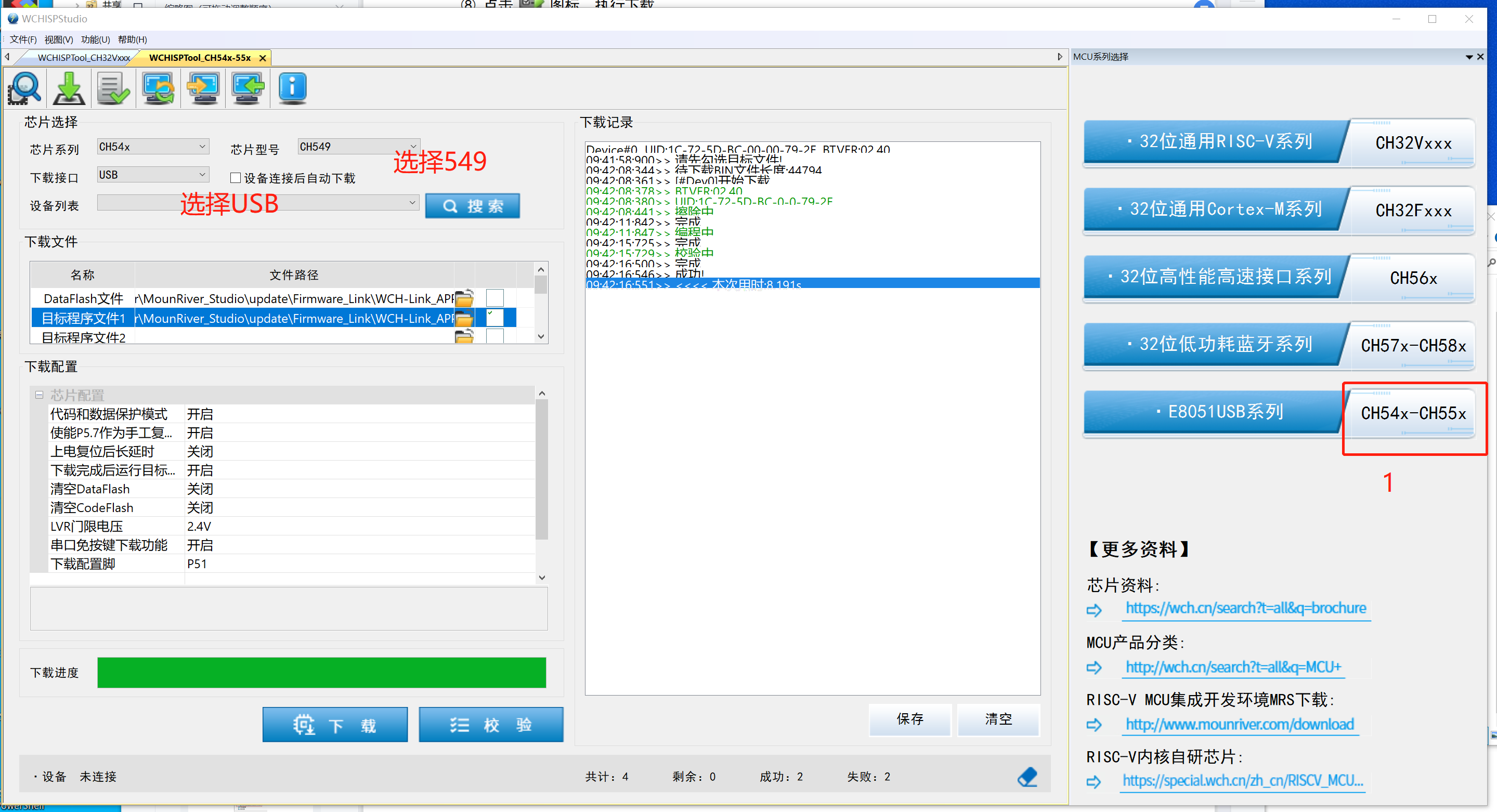Open the 文件(F) menu
Image resolution: width=1497 pixels, height=812 pixels.
(x=23, y=40)
